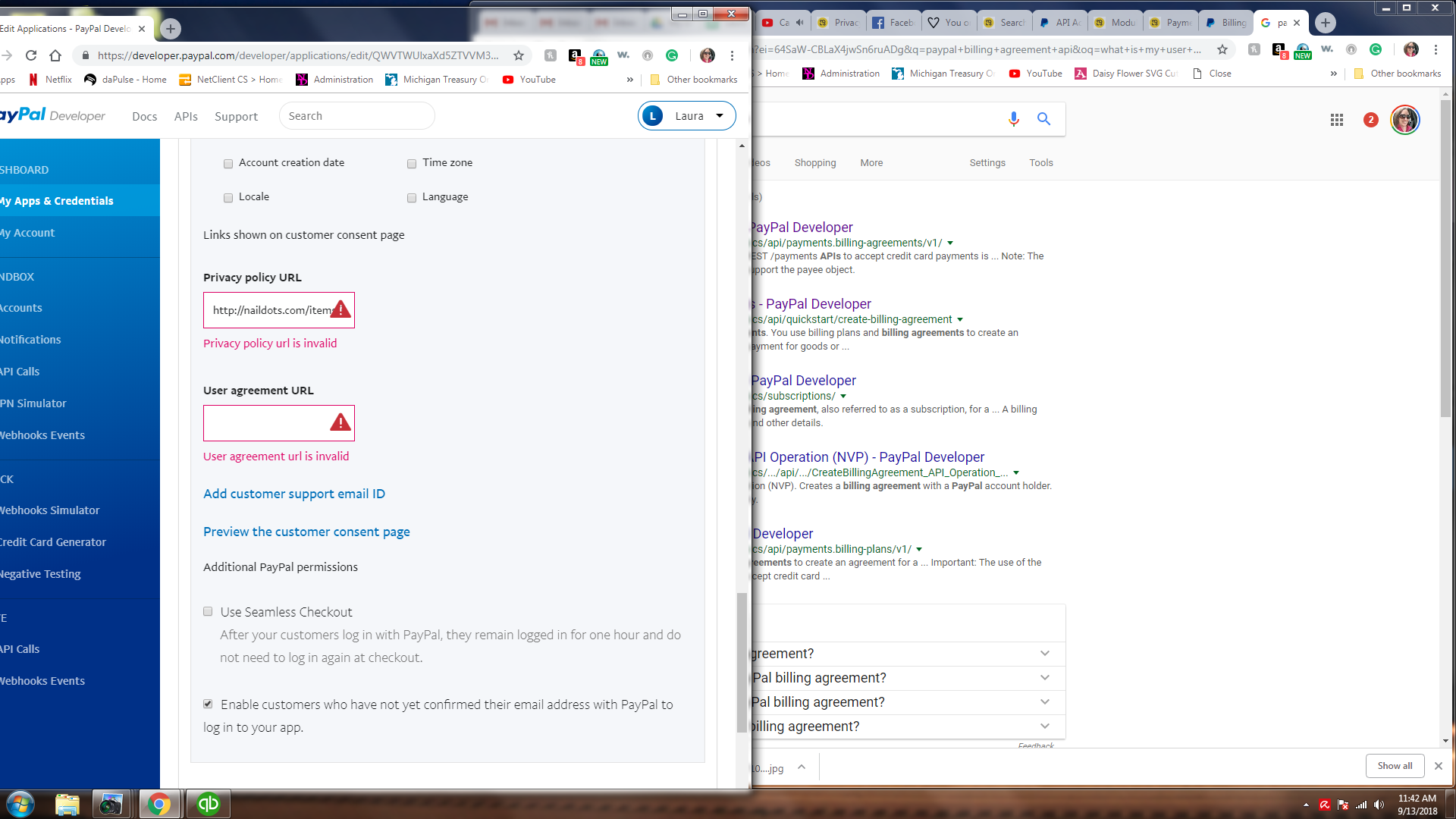Viewport: 1456px width, 819px height.
Task: Check Locale option
Action: (x=228, y=198)
